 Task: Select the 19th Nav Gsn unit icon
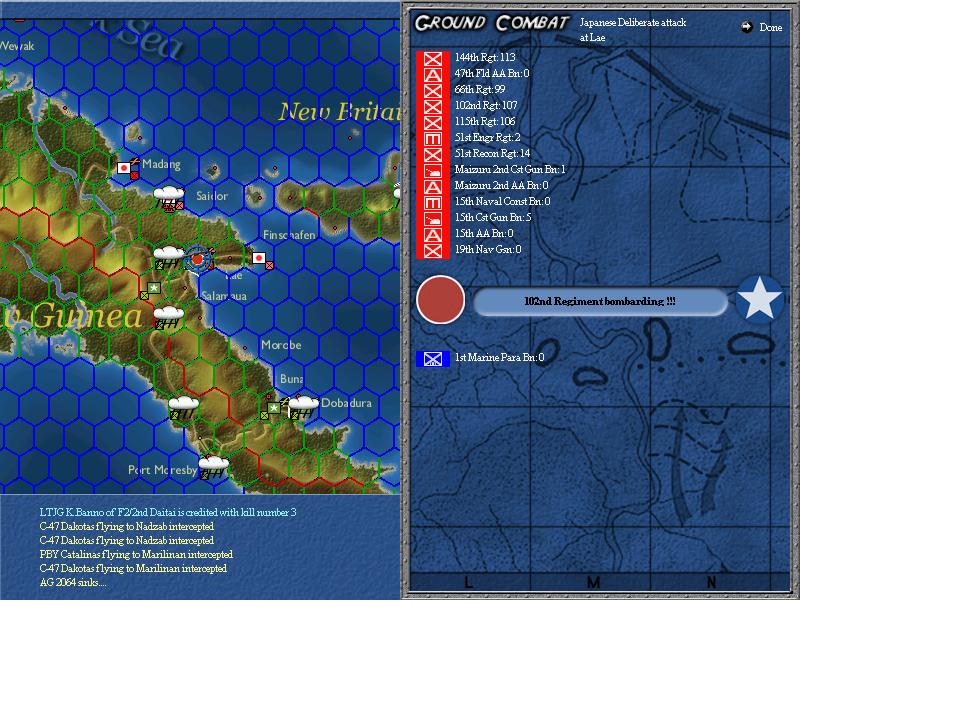coord(433,250)
